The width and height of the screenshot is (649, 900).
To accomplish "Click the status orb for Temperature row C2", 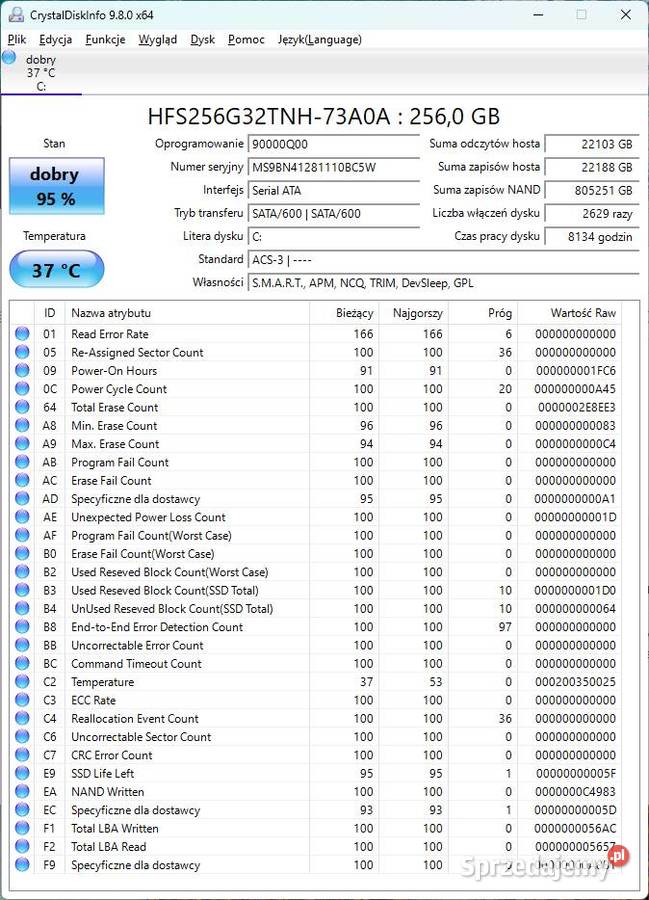I will [x=22, y=681].
